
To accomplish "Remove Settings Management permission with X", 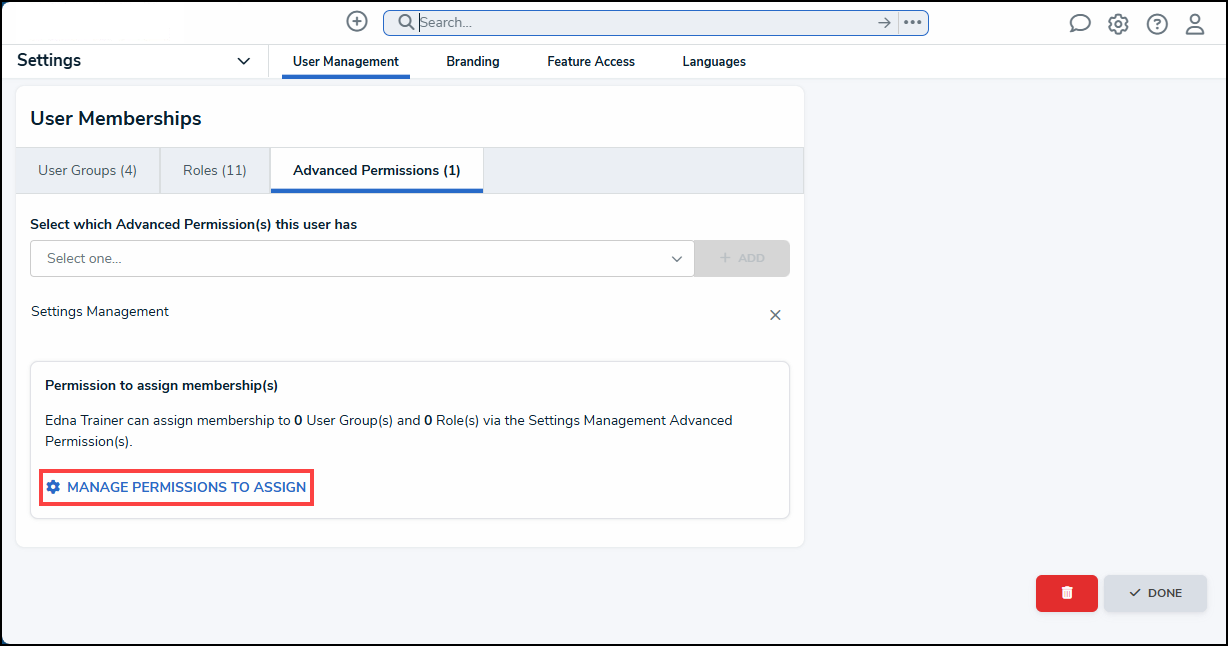I will [775, 315].
